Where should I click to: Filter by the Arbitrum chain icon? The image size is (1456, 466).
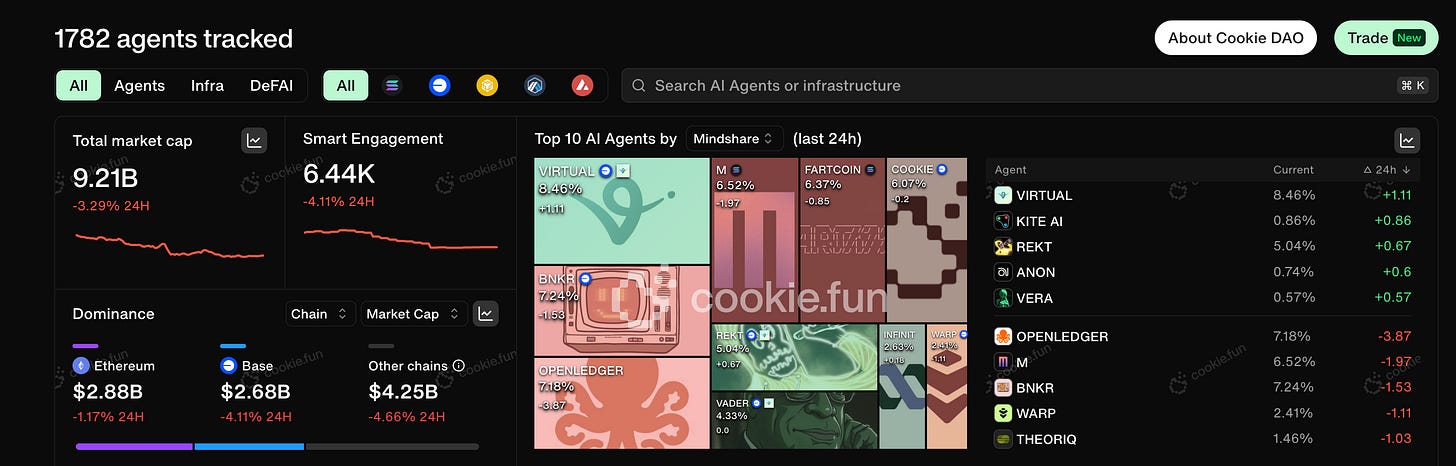[x=535, y=86]
